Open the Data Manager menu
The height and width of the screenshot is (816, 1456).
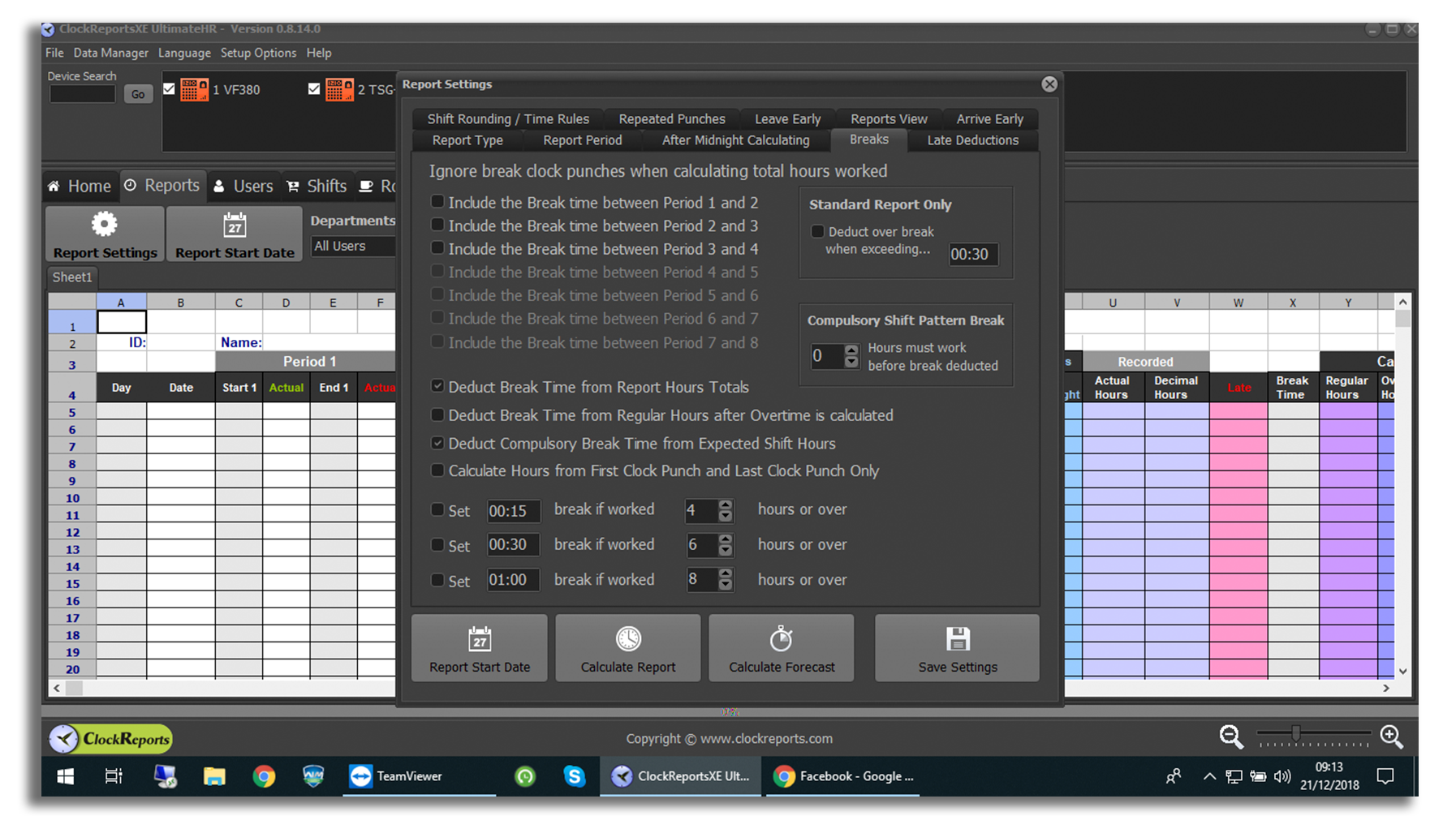110,53
